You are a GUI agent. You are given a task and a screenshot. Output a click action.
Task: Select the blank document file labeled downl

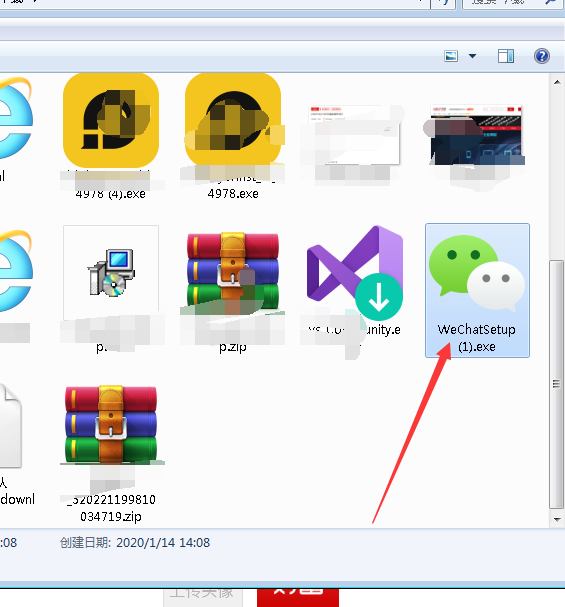11,426
